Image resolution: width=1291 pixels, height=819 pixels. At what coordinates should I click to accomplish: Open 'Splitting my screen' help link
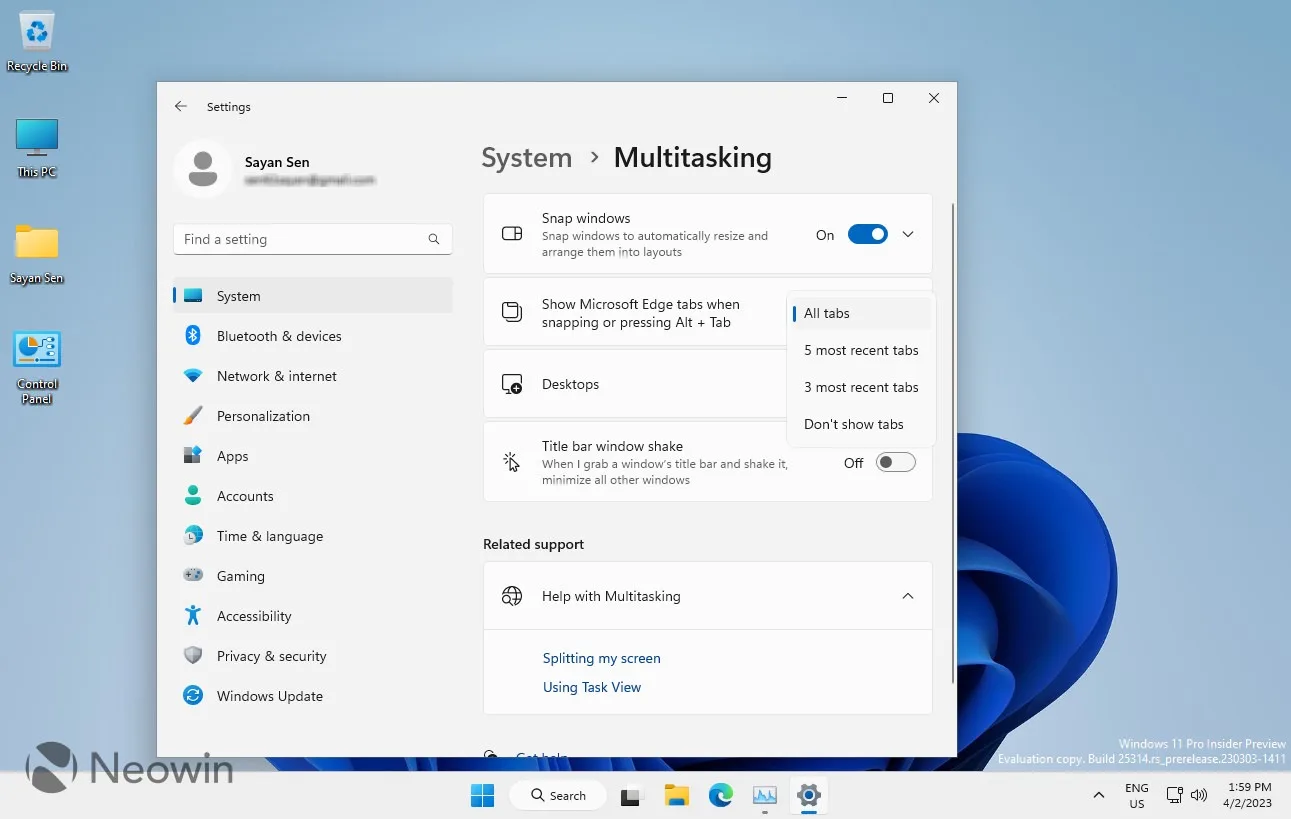[601, 658]
